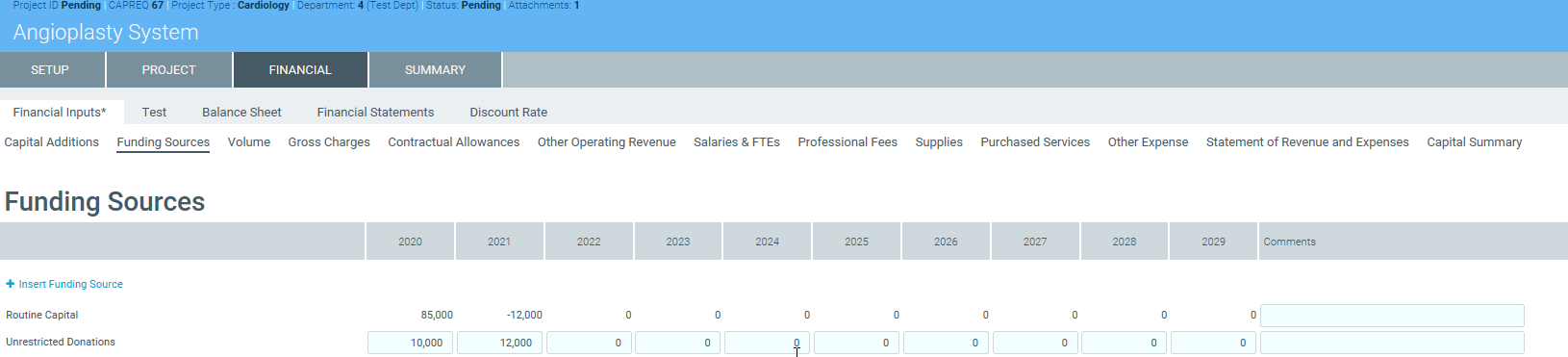Go to Contractual Allowances section
This screenshot has width=1568, height=357.
(453, 142)
